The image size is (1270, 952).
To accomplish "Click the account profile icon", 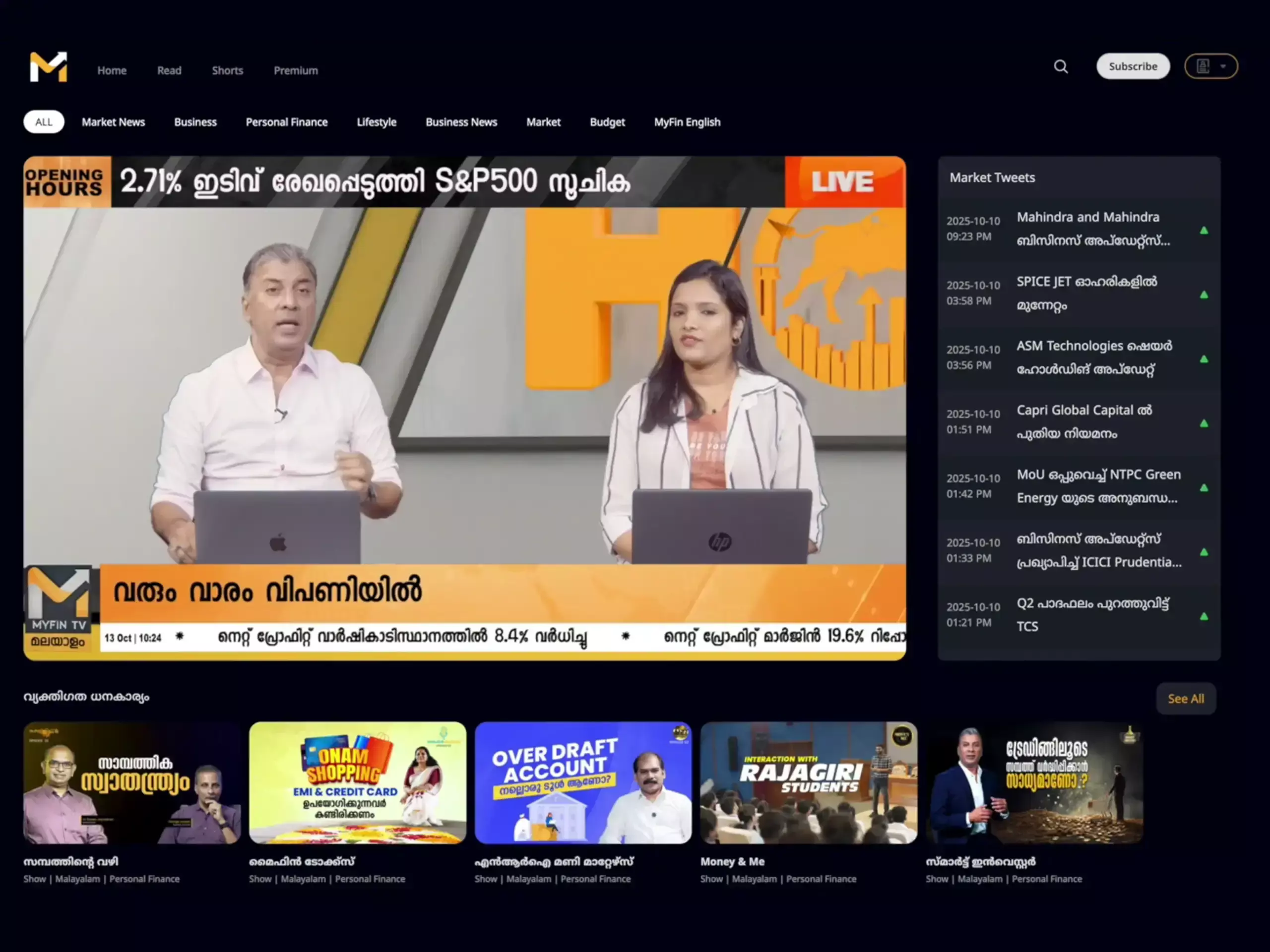I will point(1203,66).
